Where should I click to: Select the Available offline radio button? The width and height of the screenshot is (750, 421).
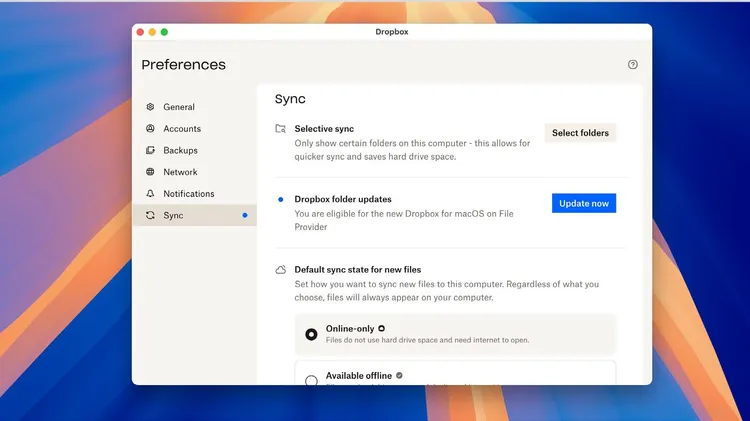311,380
